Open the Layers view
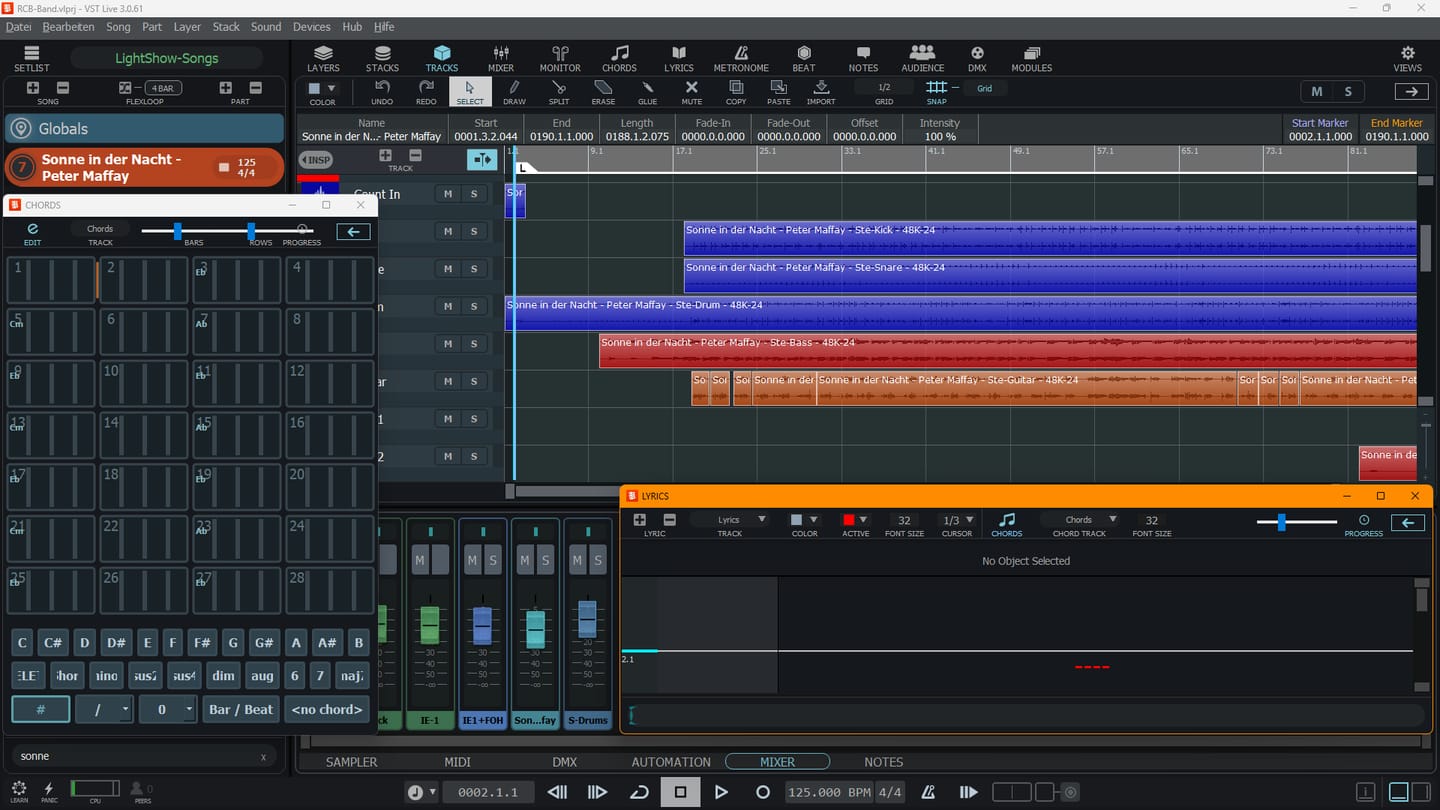Viewport: 1440px width, 810px height. [x=323, y=58]
